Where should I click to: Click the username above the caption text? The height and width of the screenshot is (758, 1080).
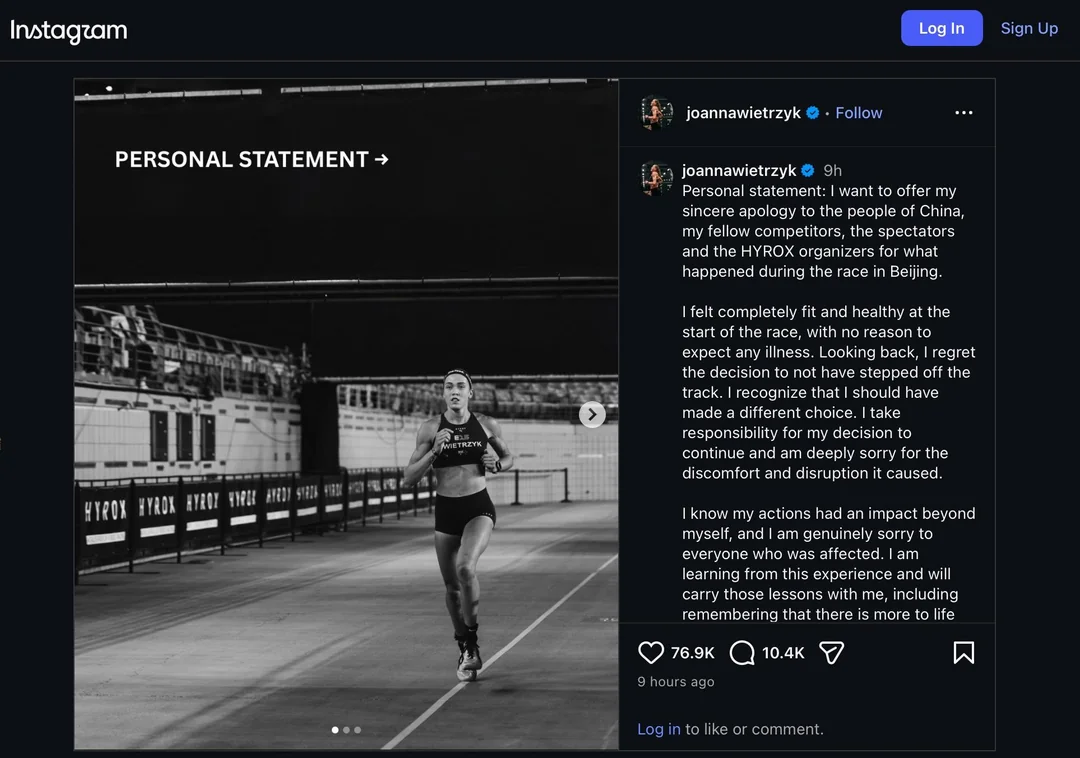click(x=738, y=170)
